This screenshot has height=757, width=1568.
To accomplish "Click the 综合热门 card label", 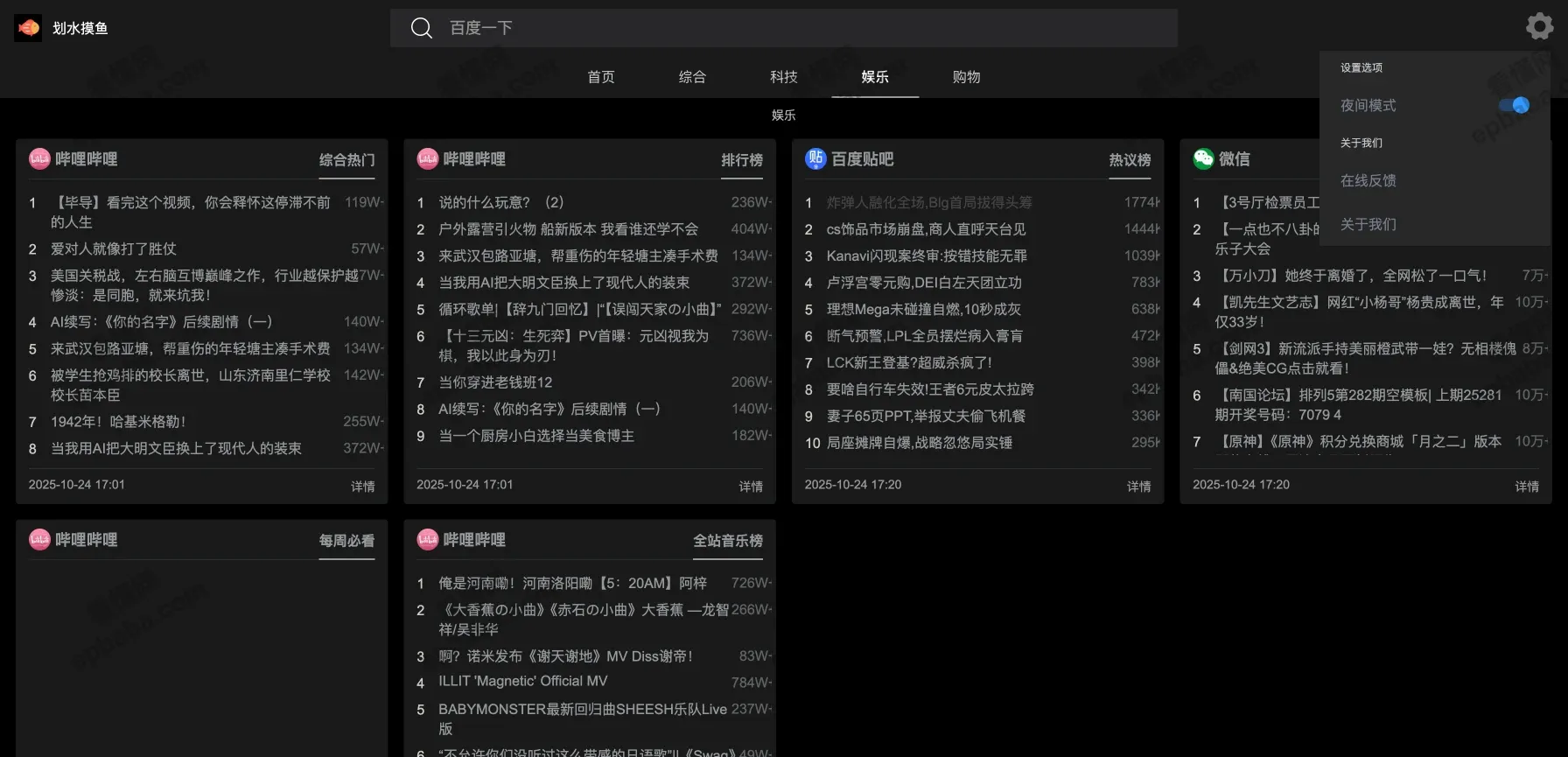I will 347,160.
